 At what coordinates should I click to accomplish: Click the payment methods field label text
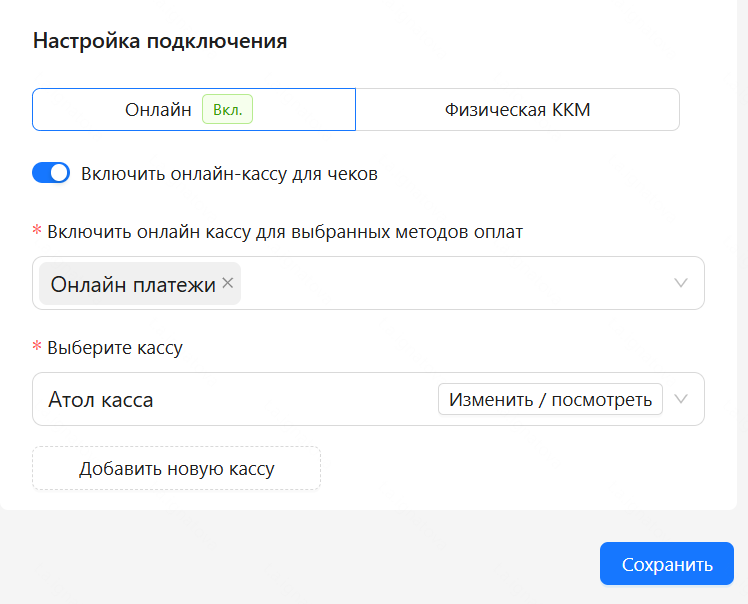coord(285,231)
